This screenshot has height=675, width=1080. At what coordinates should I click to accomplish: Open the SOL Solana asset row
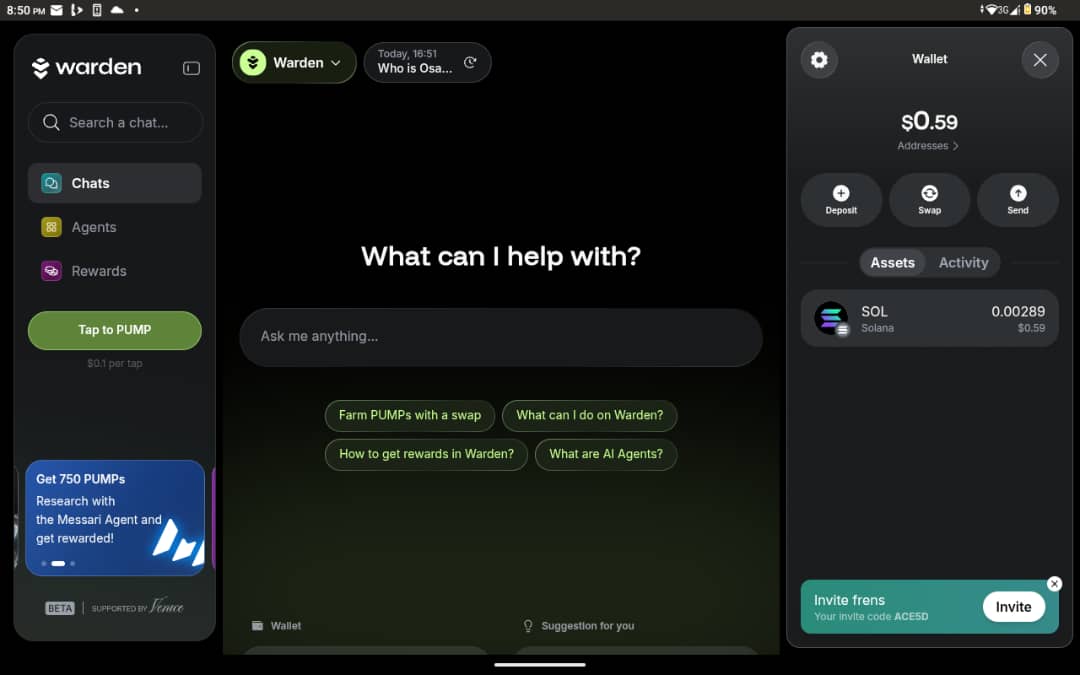click(x=929, y=318)
